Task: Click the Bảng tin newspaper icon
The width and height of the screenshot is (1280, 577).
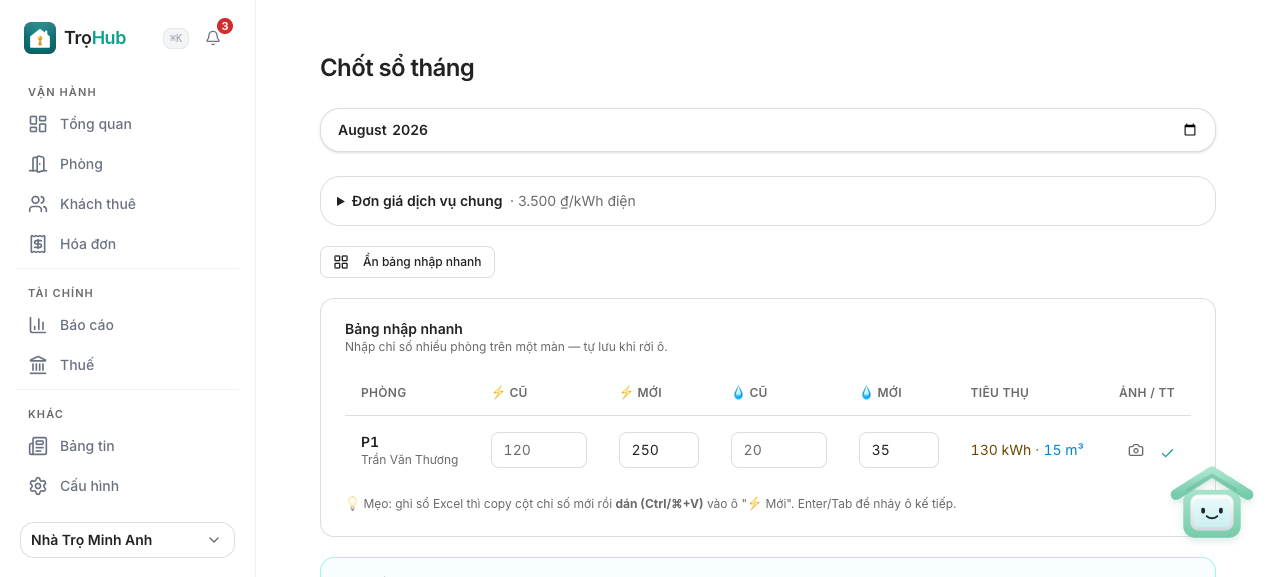Action: click(x=38, y=446)
